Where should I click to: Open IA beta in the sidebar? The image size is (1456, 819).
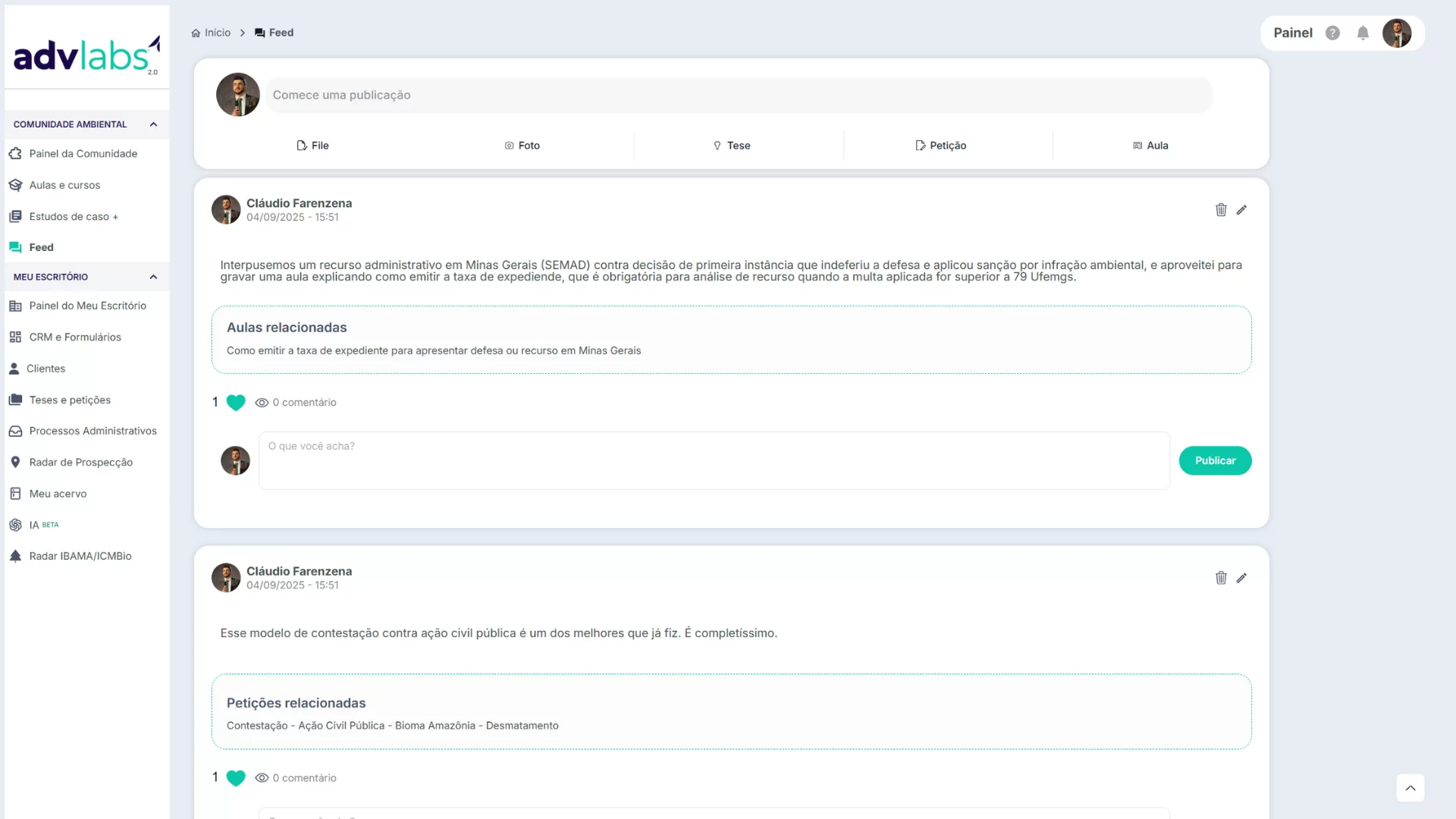click(34, 525)
